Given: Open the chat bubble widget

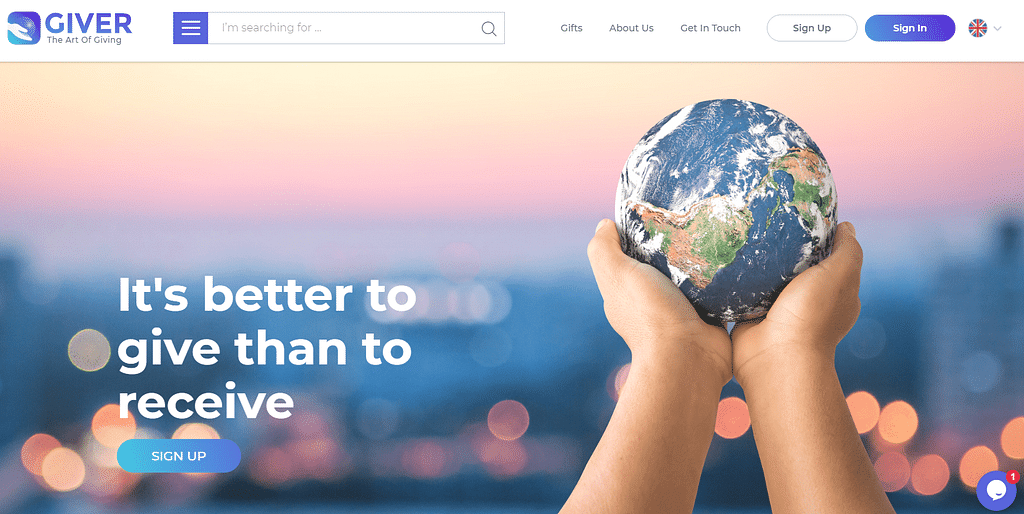Looking at the screenshot, I should 996,490.
